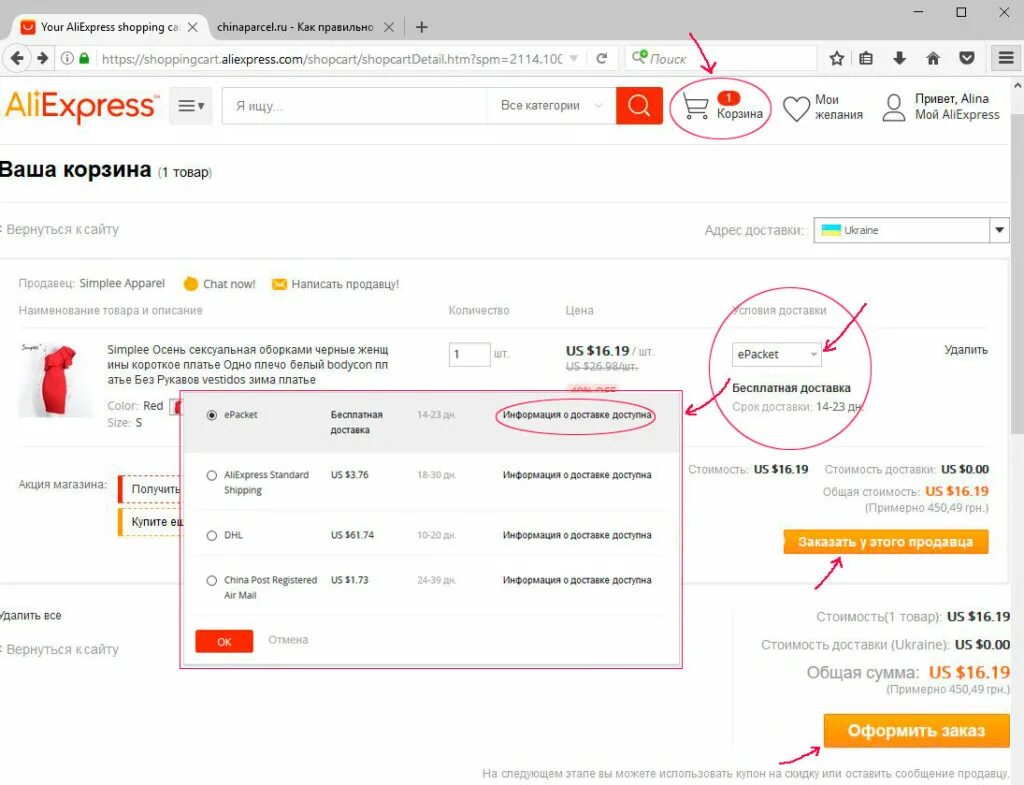Open the downloads arrow icon
This screenshot has width=1024, height=785.
tap(899, 58)
